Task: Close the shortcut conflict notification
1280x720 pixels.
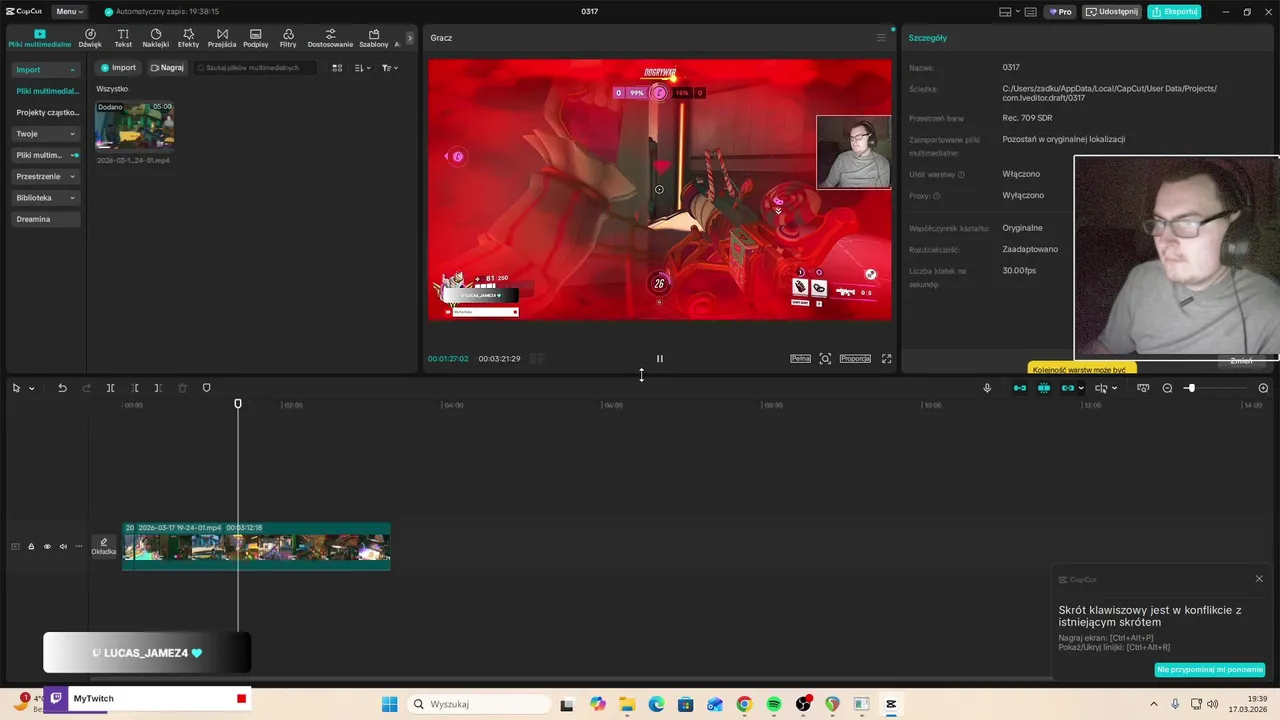Action: coord(1259,578)
